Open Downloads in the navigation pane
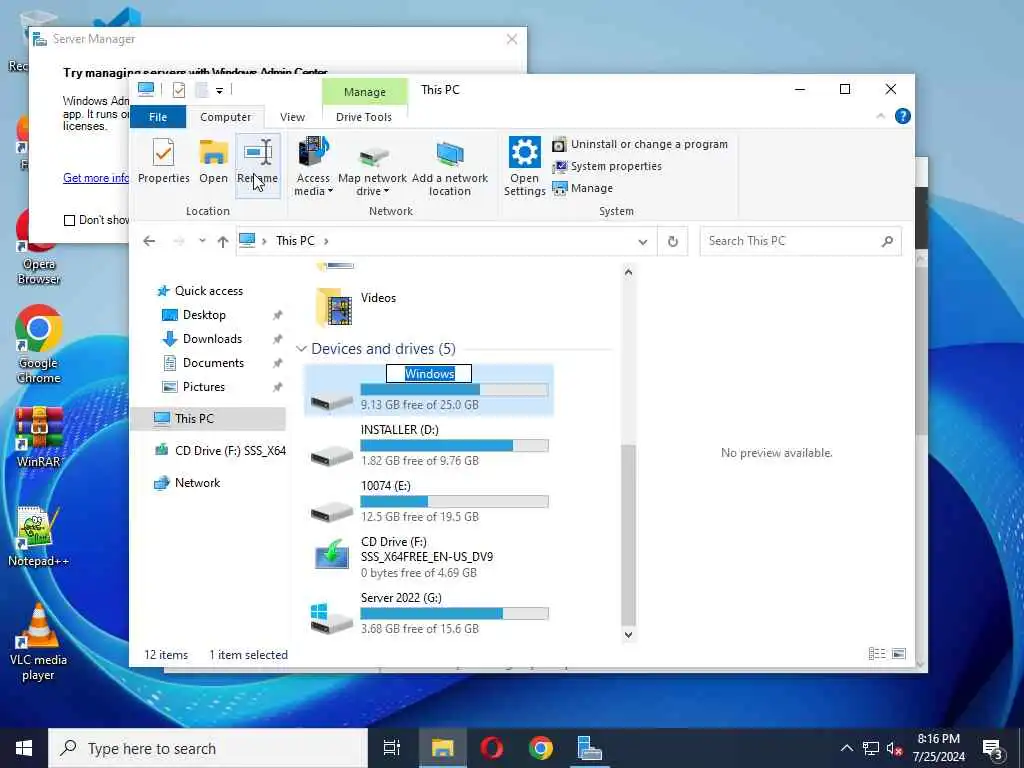 pos(212,339)
